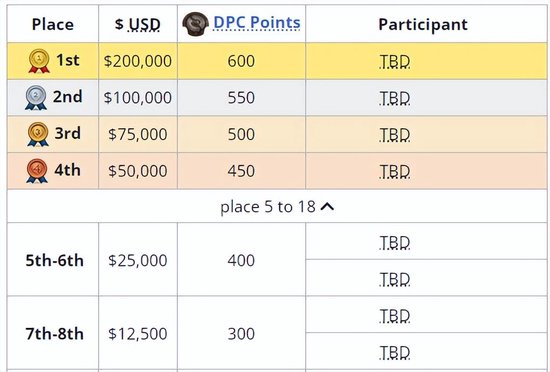Click first TBD in 5th-6th row
The height and width of the screenshot is (372, 550).
point(395,243)
